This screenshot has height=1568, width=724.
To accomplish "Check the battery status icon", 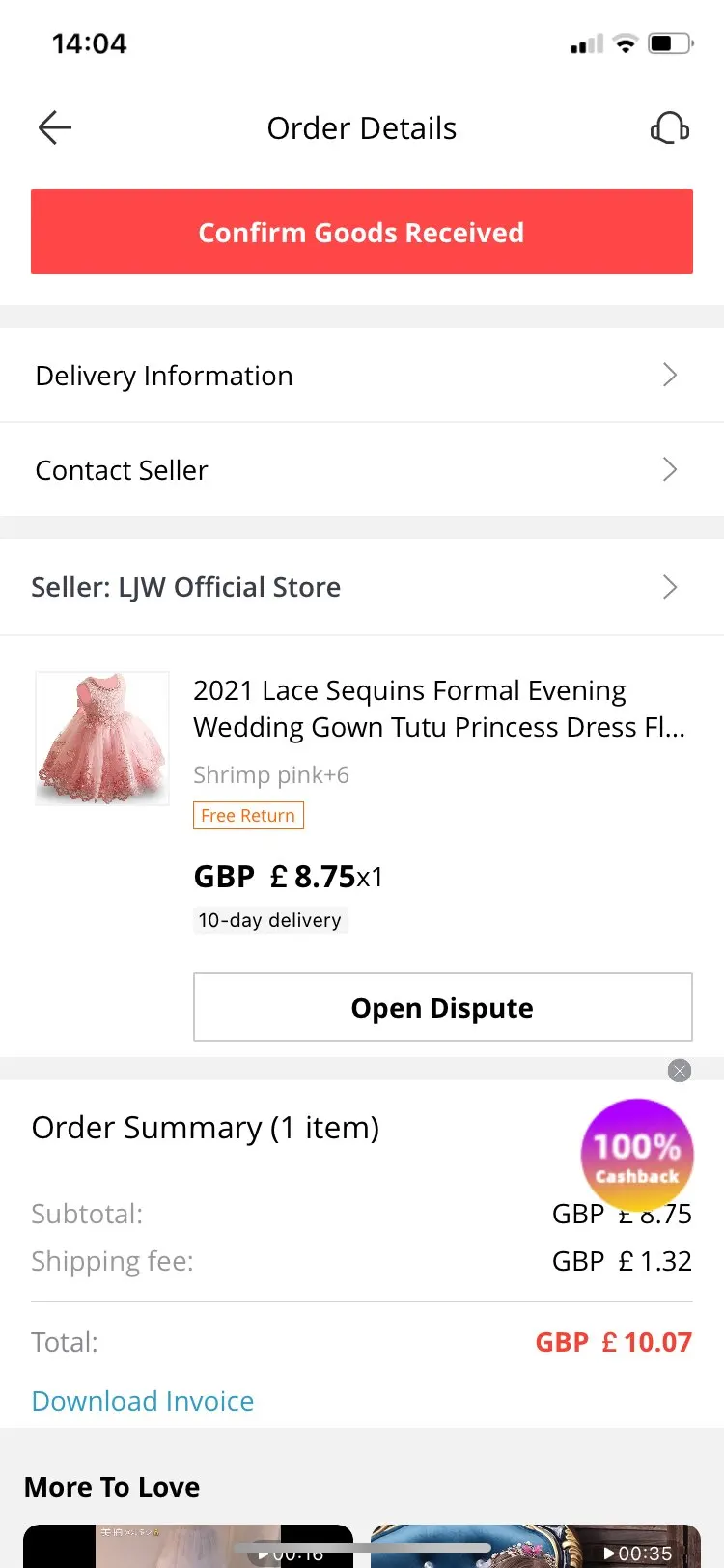I will point(671,43).
